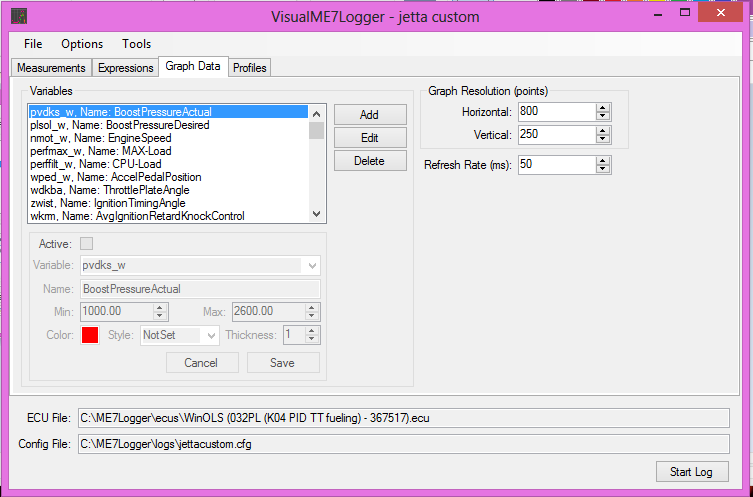Click the Save button
This screenshot has height=497, width=753.
click(x=283, y=363)
